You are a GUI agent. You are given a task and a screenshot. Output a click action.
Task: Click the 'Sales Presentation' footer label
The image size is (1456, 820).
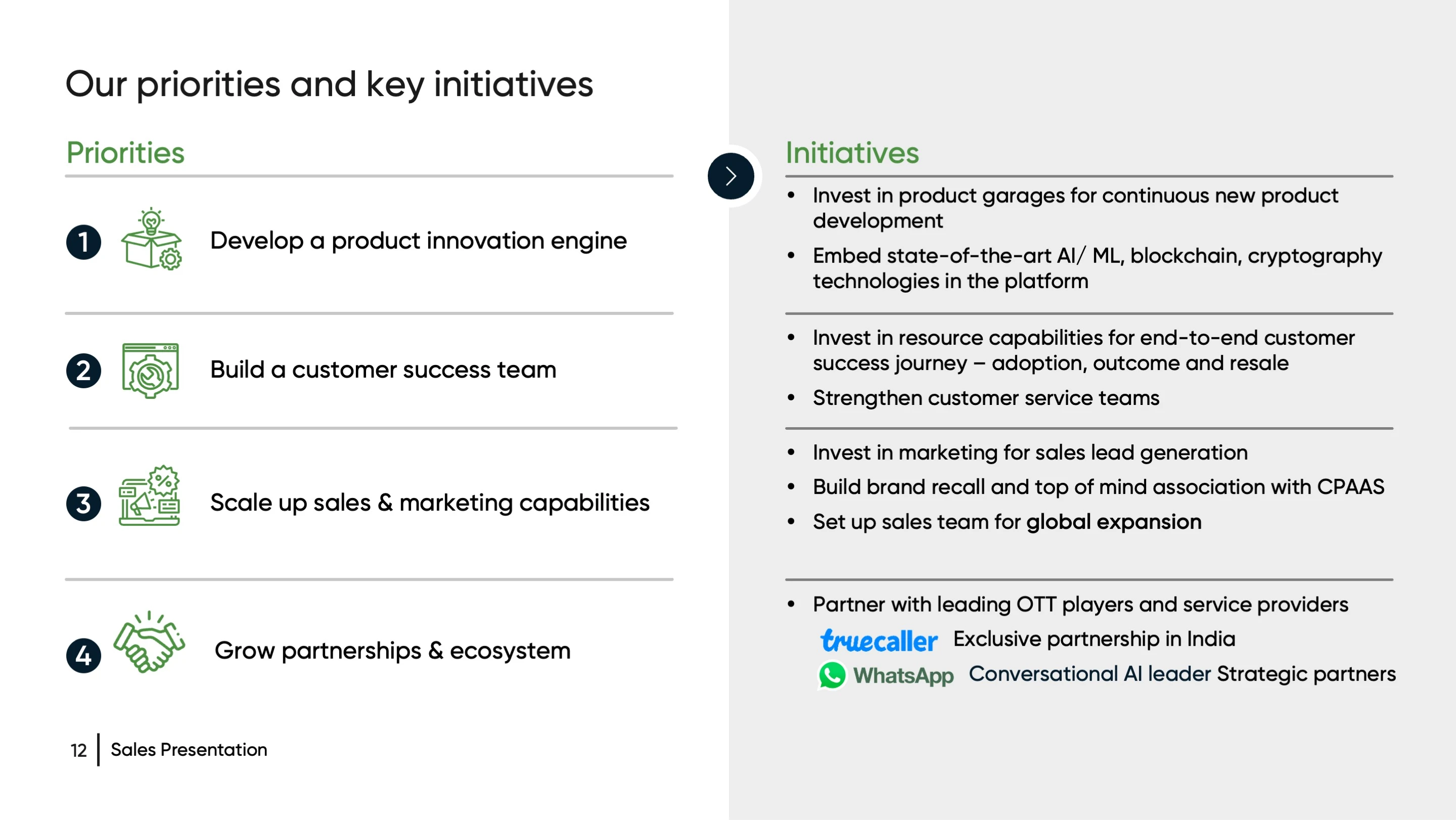point(189,749)
